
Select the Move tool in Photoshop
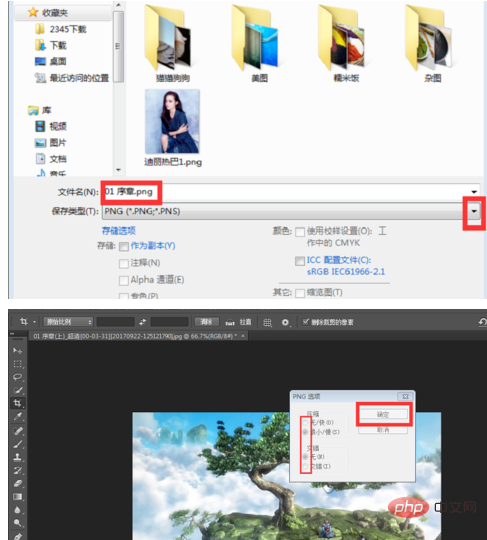[17, 351]
